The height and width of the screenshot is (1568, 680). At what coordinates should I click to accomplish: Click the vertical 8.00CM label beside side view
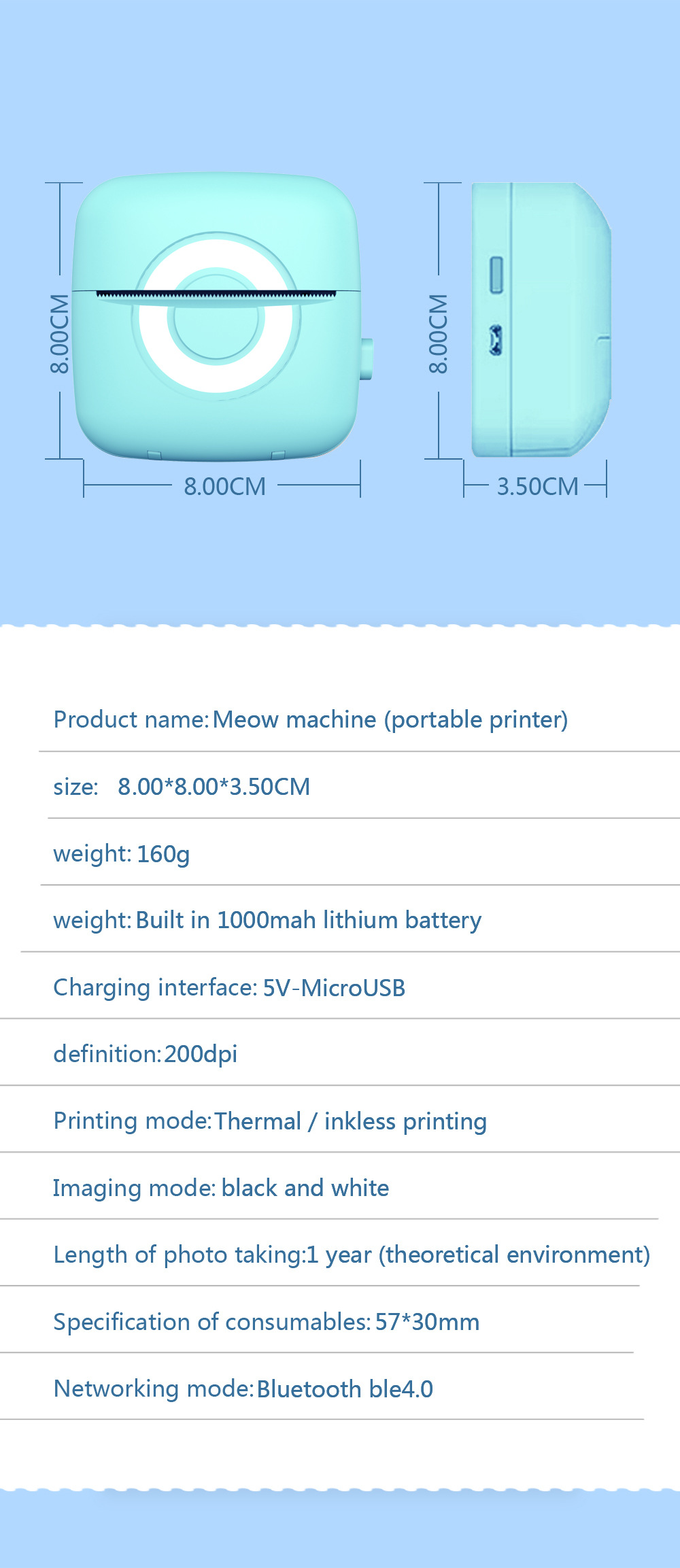tap(439, 333)
